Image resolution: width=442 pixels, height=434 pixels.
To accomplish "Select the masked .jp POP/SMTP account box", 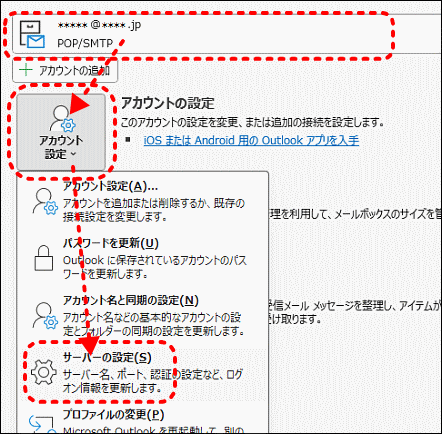I will [227, 34].
